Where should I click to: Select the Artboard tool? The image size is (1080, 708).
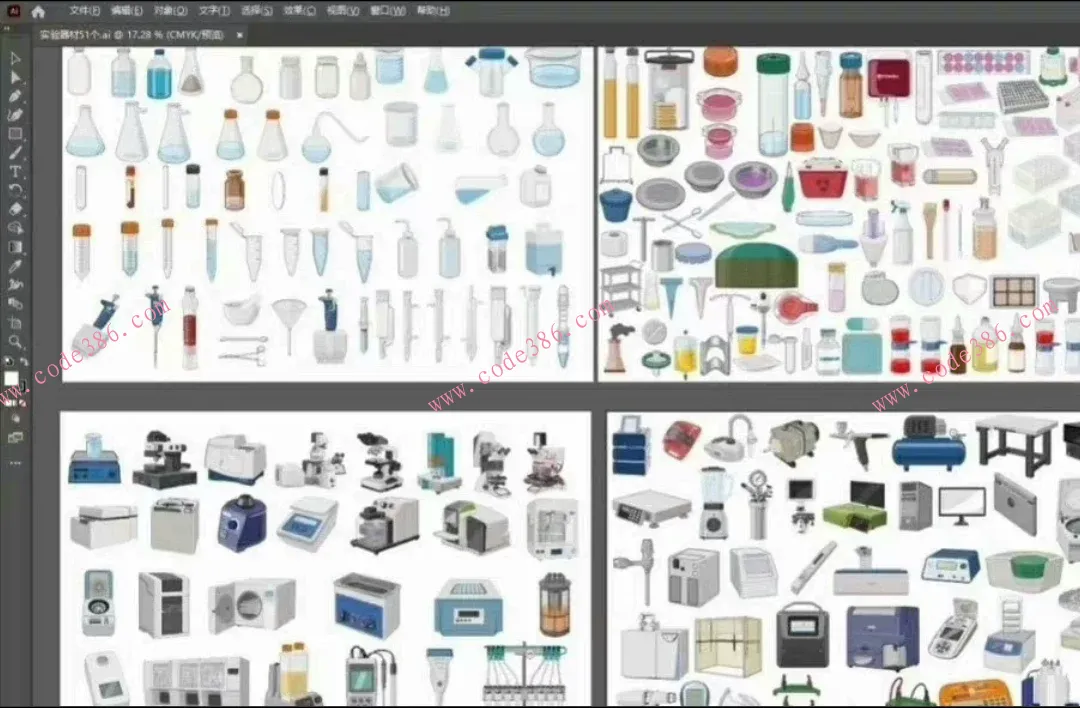(x=15, y=323)
